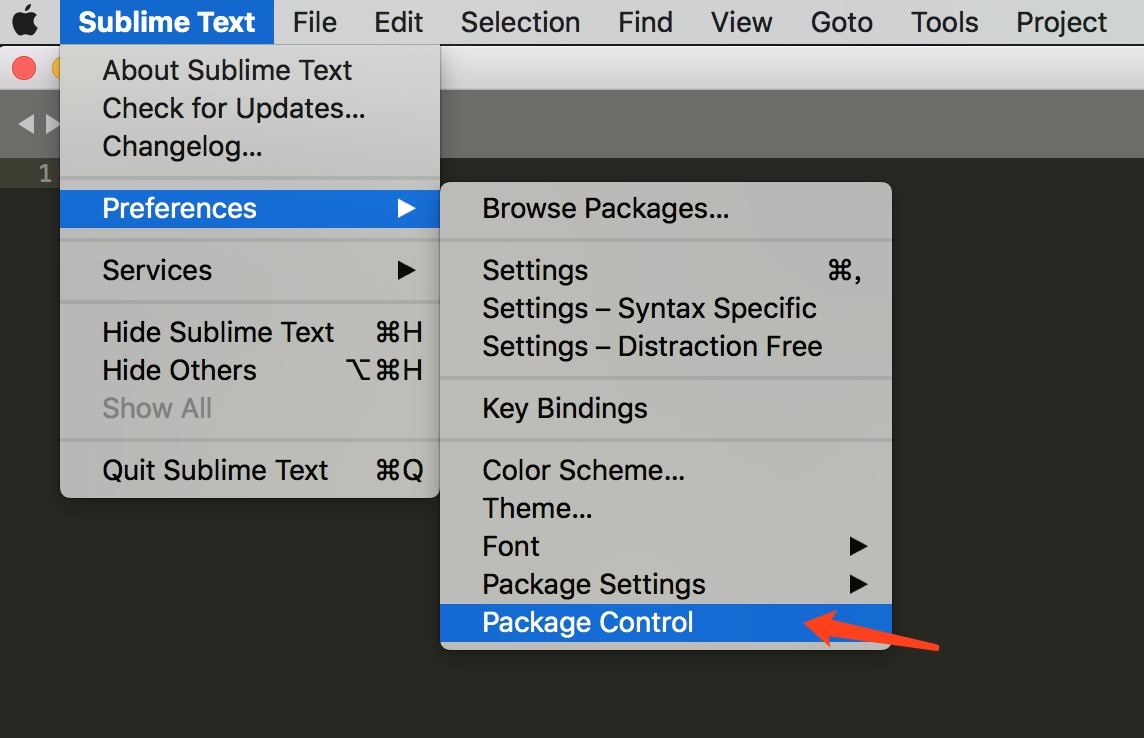Expand the Services submenu

250,271
